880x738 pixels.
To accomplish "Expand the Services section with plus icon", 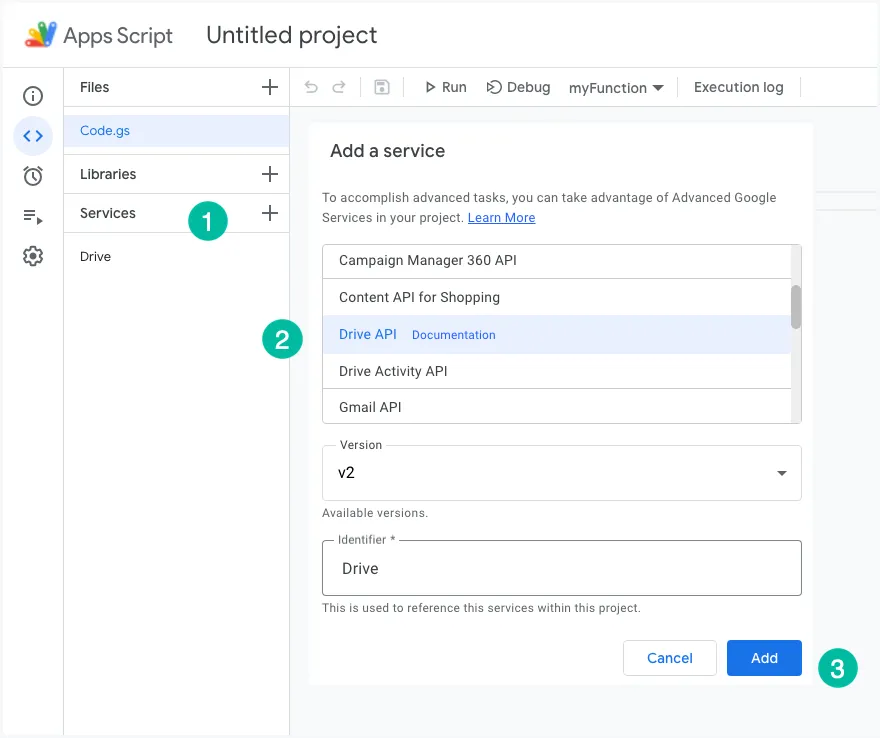I will pyautogui.click(x=270, y=213).
